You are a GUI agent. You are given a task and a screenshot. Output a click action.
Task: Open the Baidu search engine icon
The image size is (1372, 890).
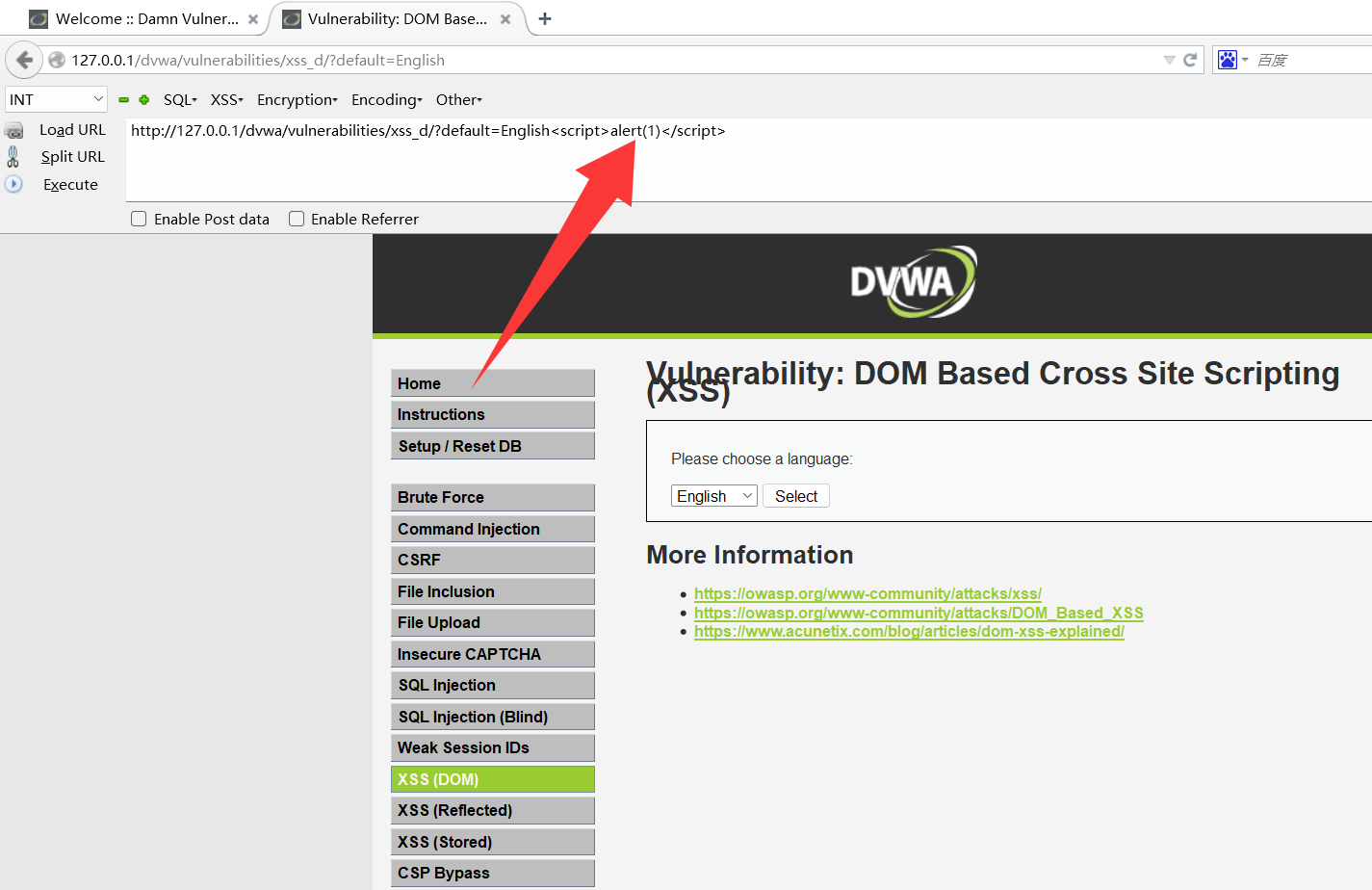(x=1228, y=60)
